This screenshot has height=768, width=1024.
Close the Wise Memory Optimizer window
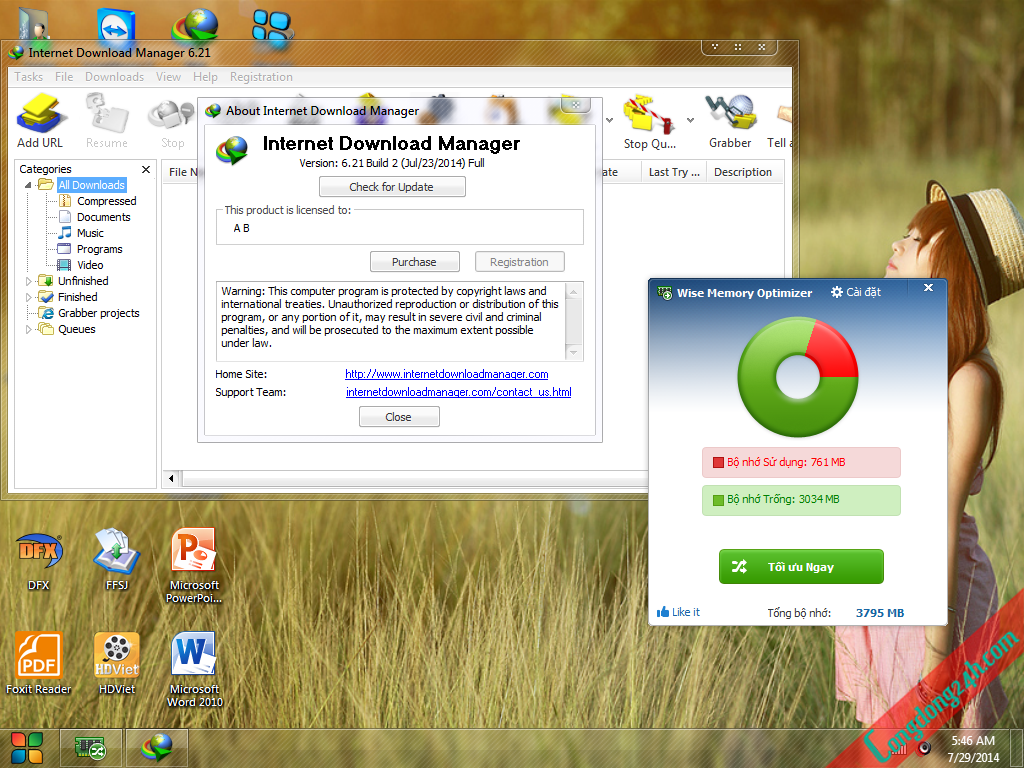[x=928, y=287]
